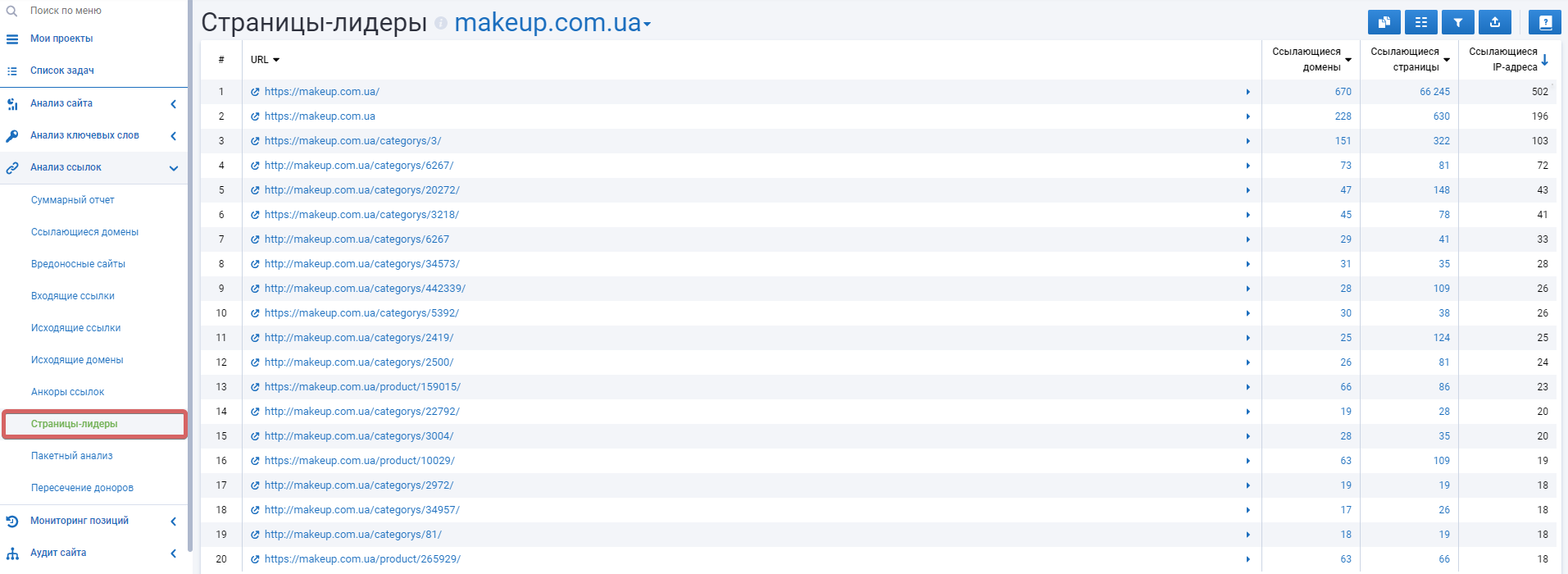Expand the Анализ сайта sidebar section
Screen dimensions: 1568x574
tap(93, 103)
